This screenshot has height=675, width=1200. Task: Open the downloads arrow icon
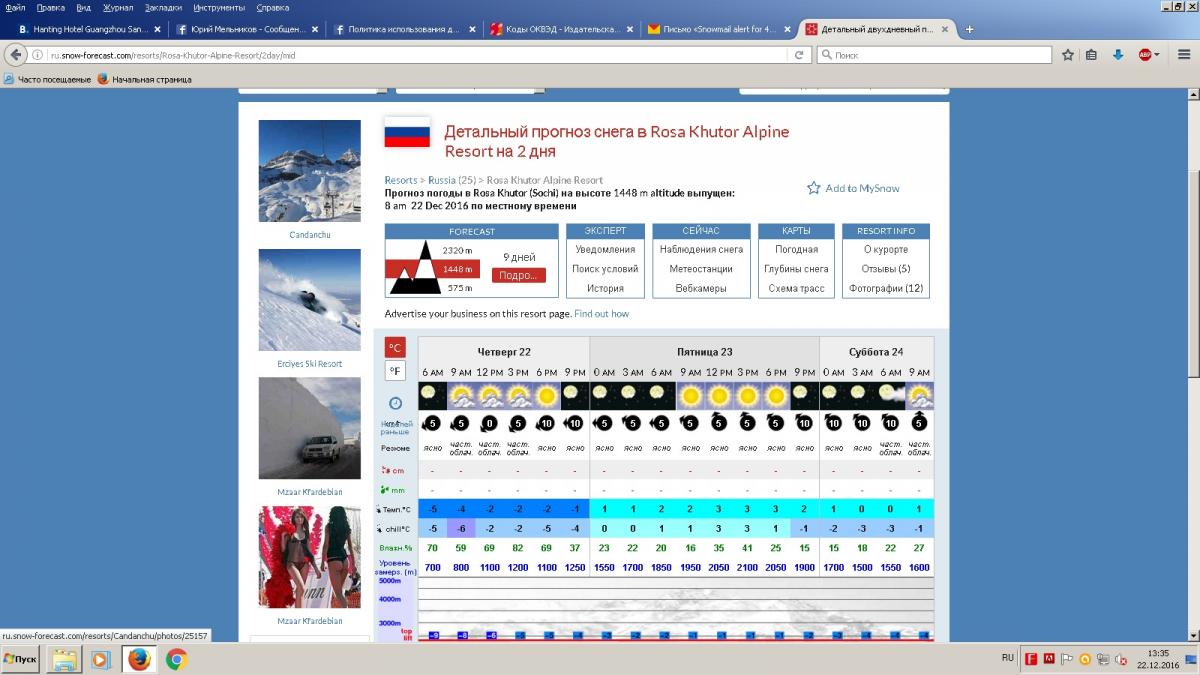(x=1118, y=55)
